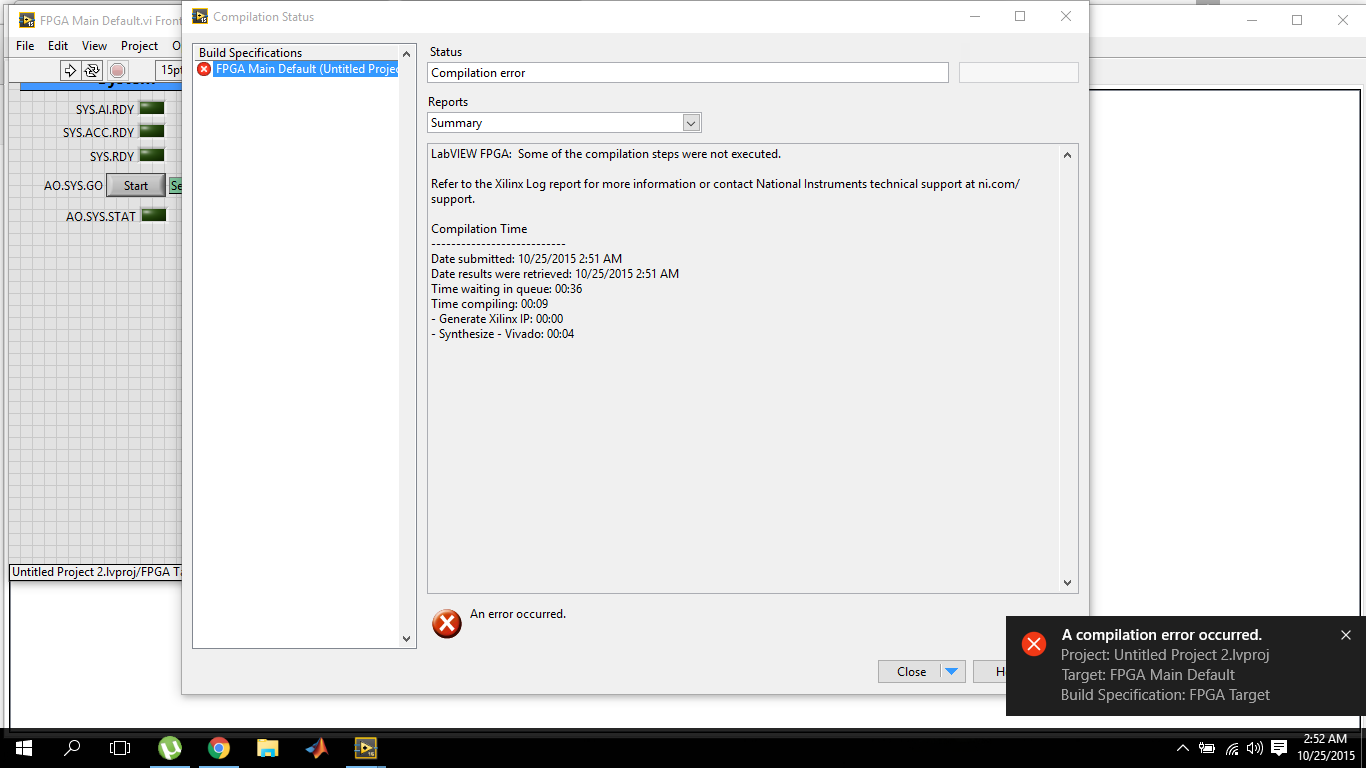Viewport: 1366px width, 768px height.
Task: Open Google Chrome from the taskbar
Action: pos(219,747)
